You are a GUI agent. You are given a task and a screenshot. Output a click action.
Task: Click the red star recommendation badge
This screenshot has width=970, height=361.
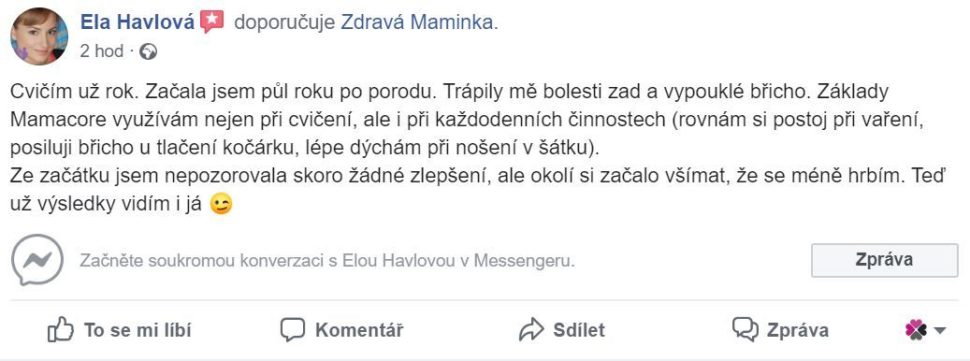[212, 22]
